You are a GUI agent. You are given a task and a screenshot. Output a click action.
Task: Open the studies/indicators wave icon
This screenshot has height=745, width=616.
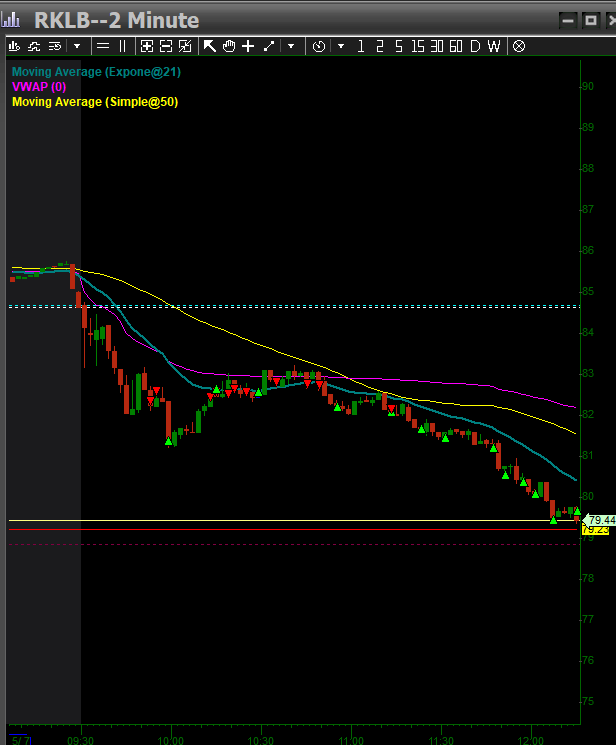[x=34, y=46]
